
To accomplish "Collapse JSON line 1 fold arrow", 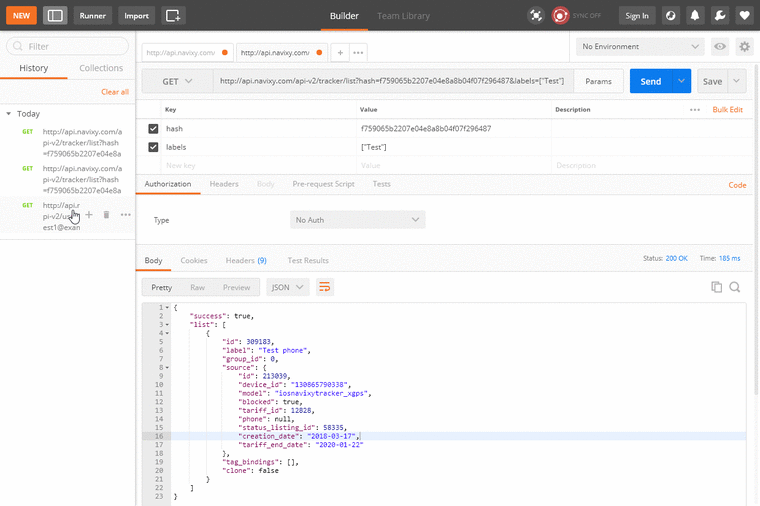I will click(x=167, y=307).
